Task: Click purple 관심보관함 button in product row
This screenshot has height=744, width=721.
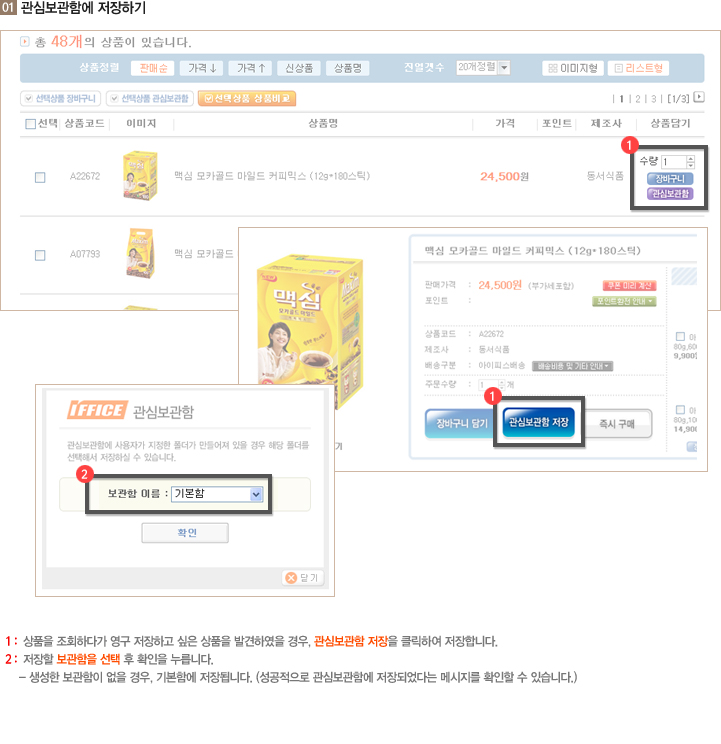Action: pos(670,194)
